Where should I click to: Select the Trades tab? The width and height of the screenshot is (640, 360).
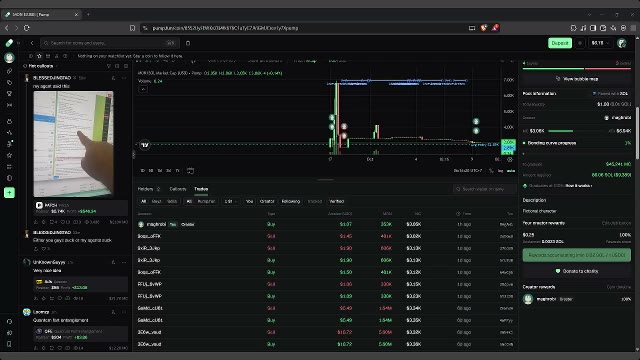pyautogui.click(x=201, y=189)
